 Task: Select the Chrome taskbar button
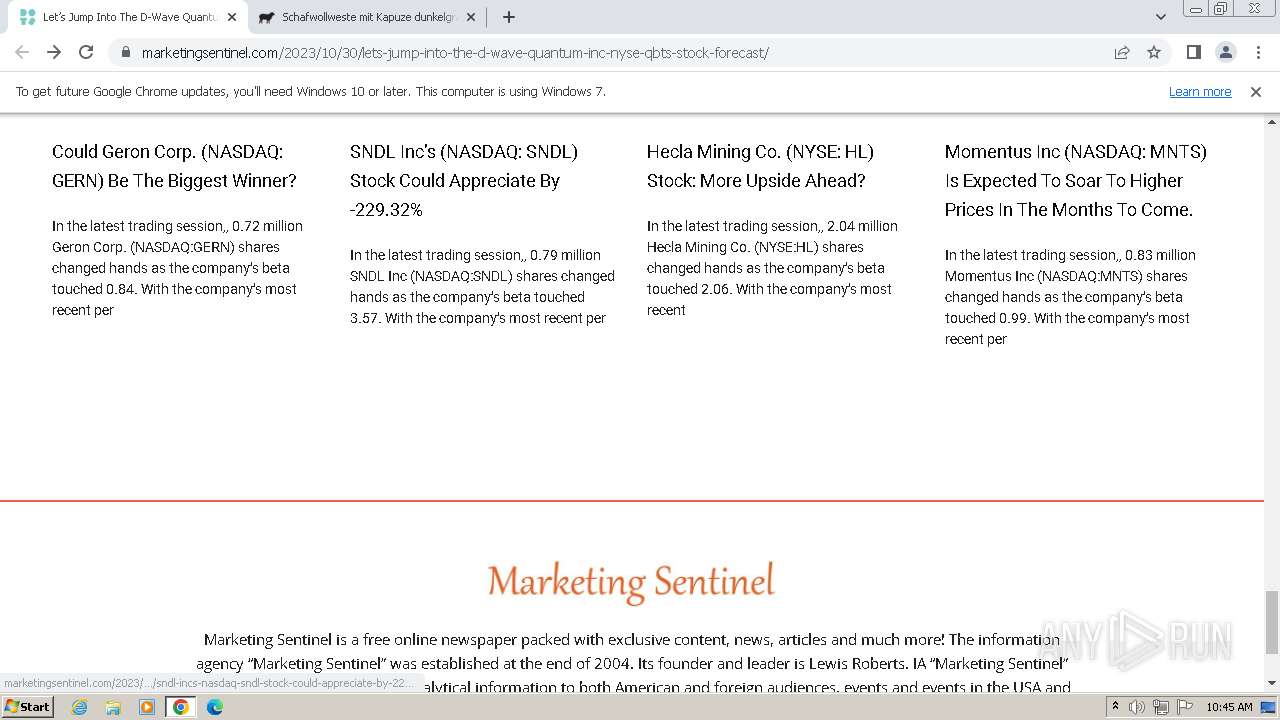tap(181, 707)
